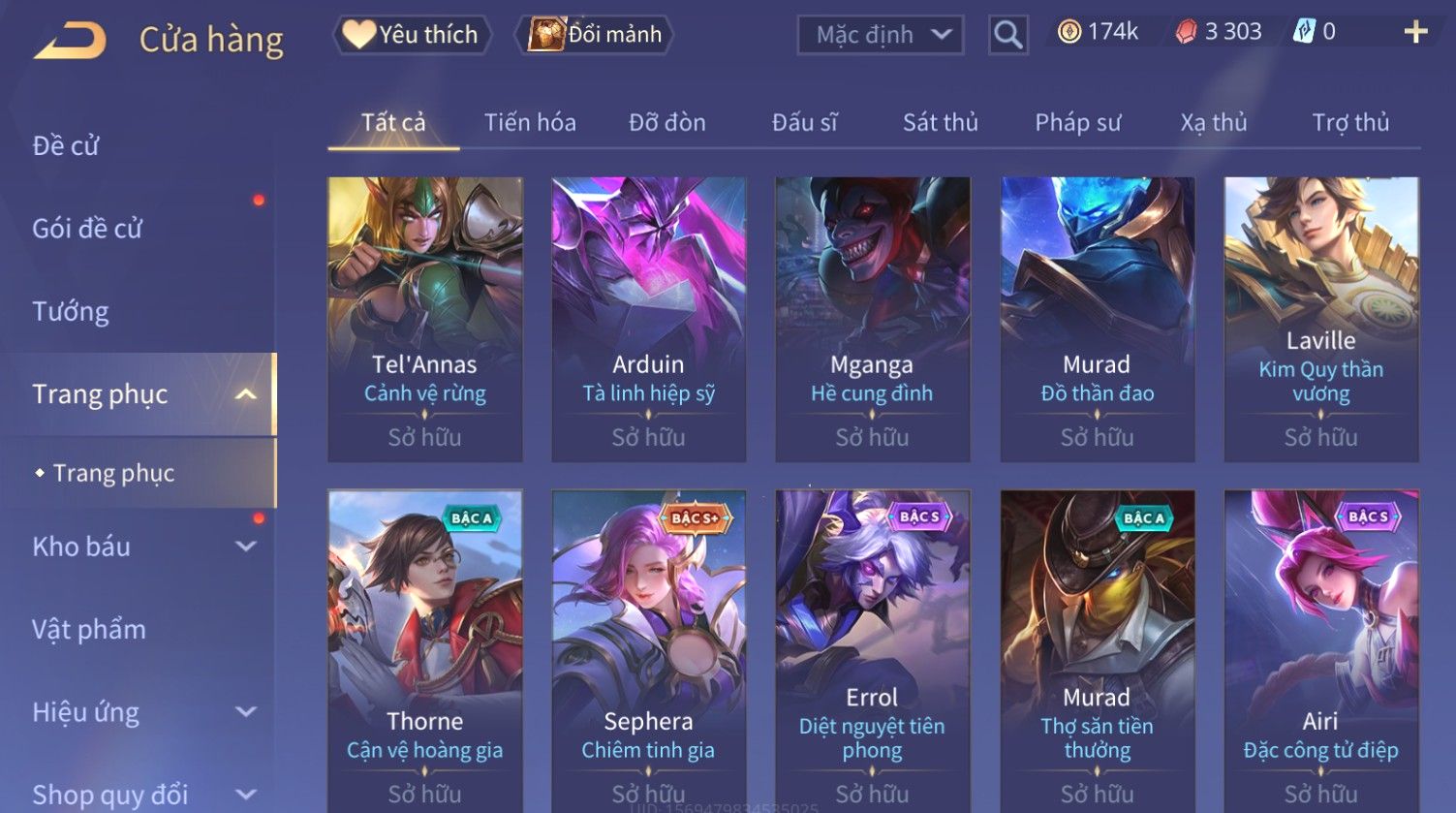This screenshot has height=813, width=1456.
Task: Open the Mặc định sort dropdown
Action: click(x=881, y=35)
